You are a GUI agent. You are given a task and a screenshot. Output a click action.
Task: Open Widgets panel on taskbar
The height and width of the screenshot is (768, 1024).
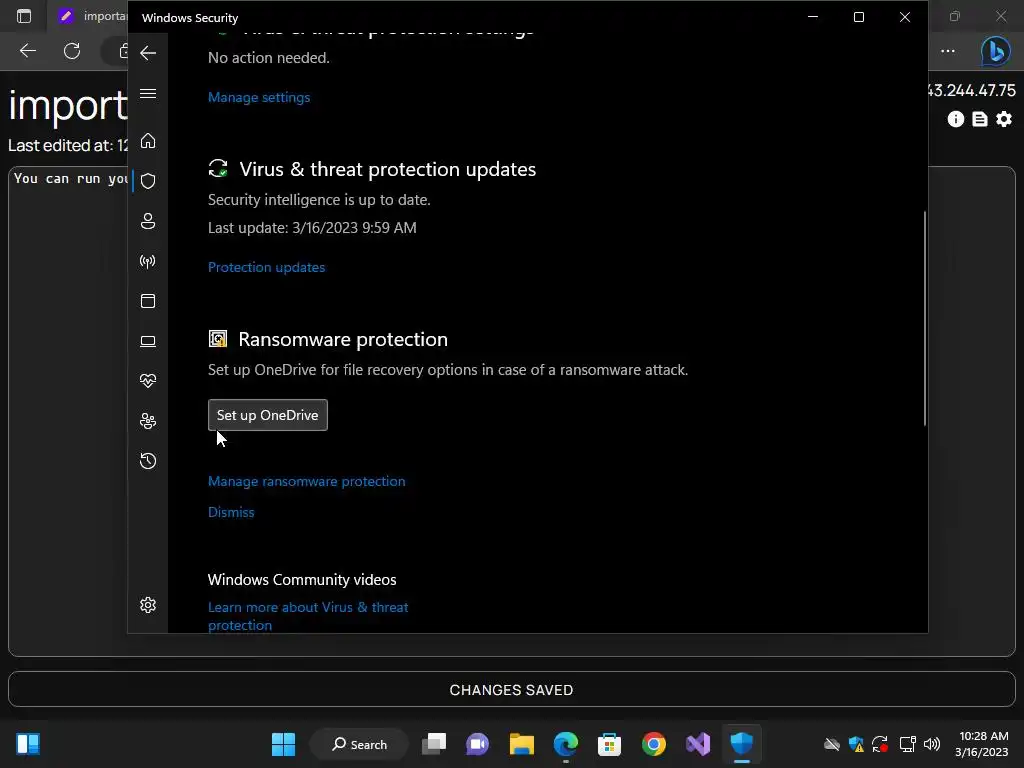pos(28,744)
